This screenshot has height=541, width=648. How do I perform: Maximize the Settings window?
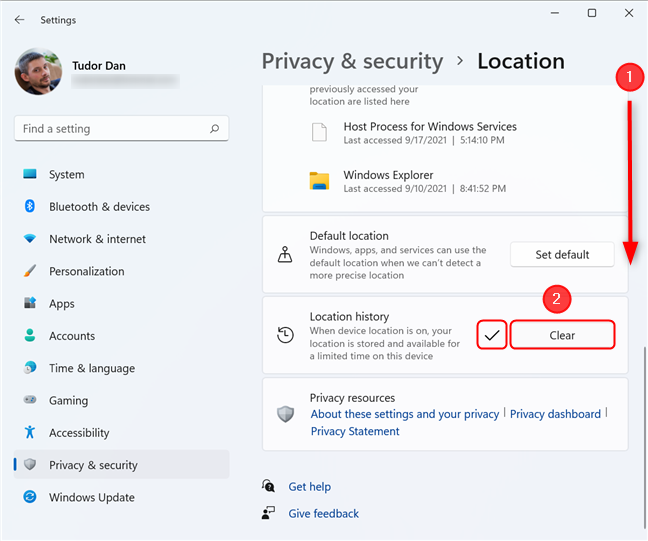[x=592, y=13]
